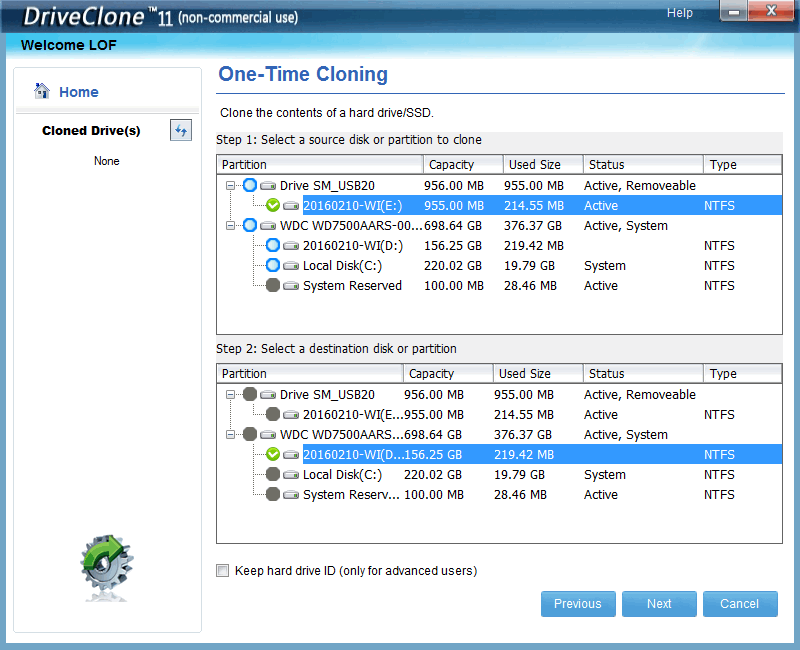The height and width of the screenshot is (650, 800).
Task: Sort destination list by Used Size column
Action: pos(538,373)
